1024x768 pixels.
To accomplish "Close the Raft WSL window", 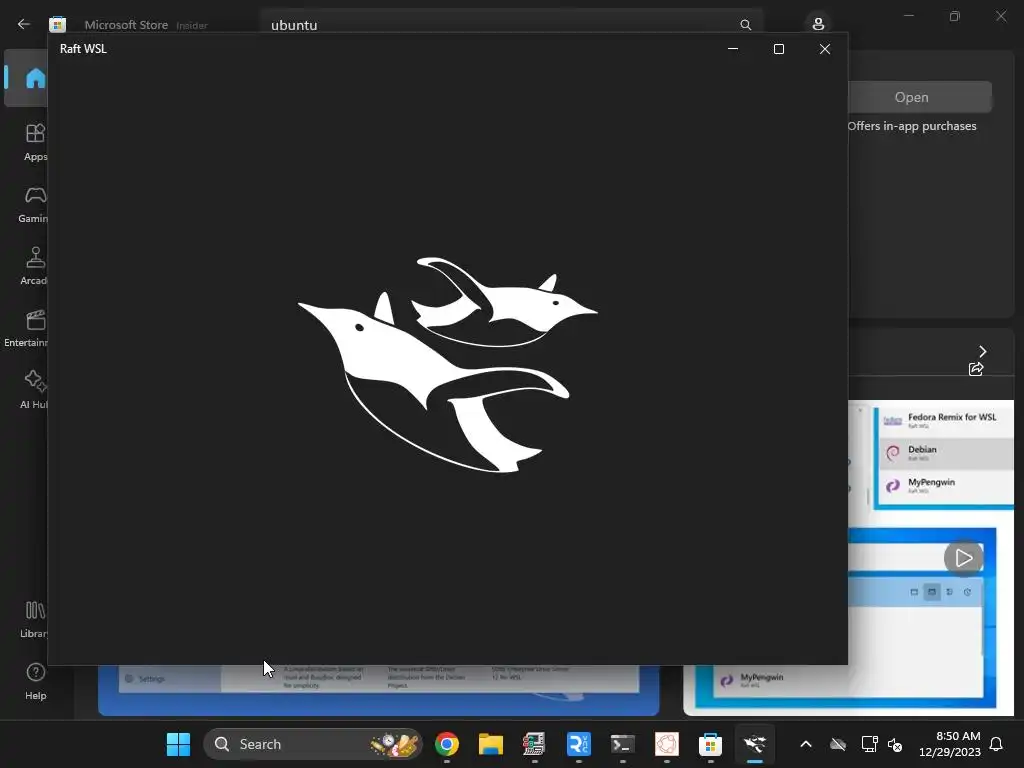I will click(825, 49).
